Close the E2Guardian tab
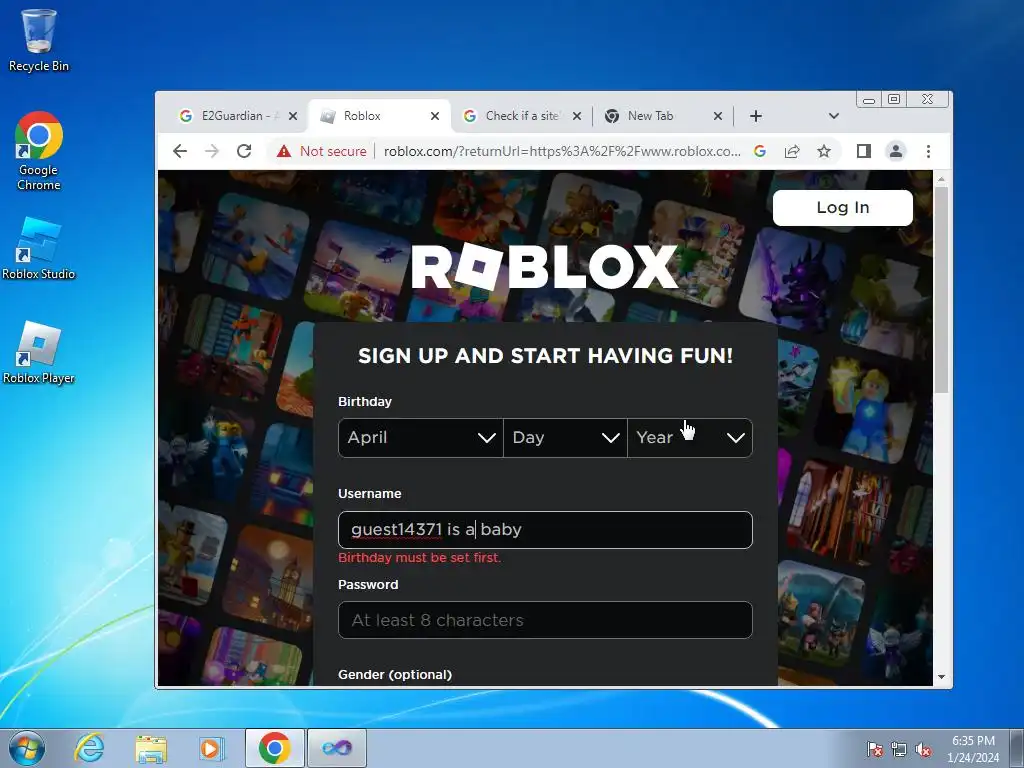Screen dimensions: 1024x768 [293, 116]
